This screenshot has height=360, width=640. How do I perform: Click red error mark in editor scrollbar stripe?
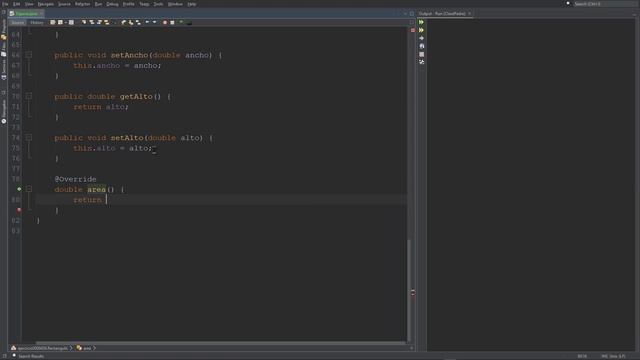(413, 293)
